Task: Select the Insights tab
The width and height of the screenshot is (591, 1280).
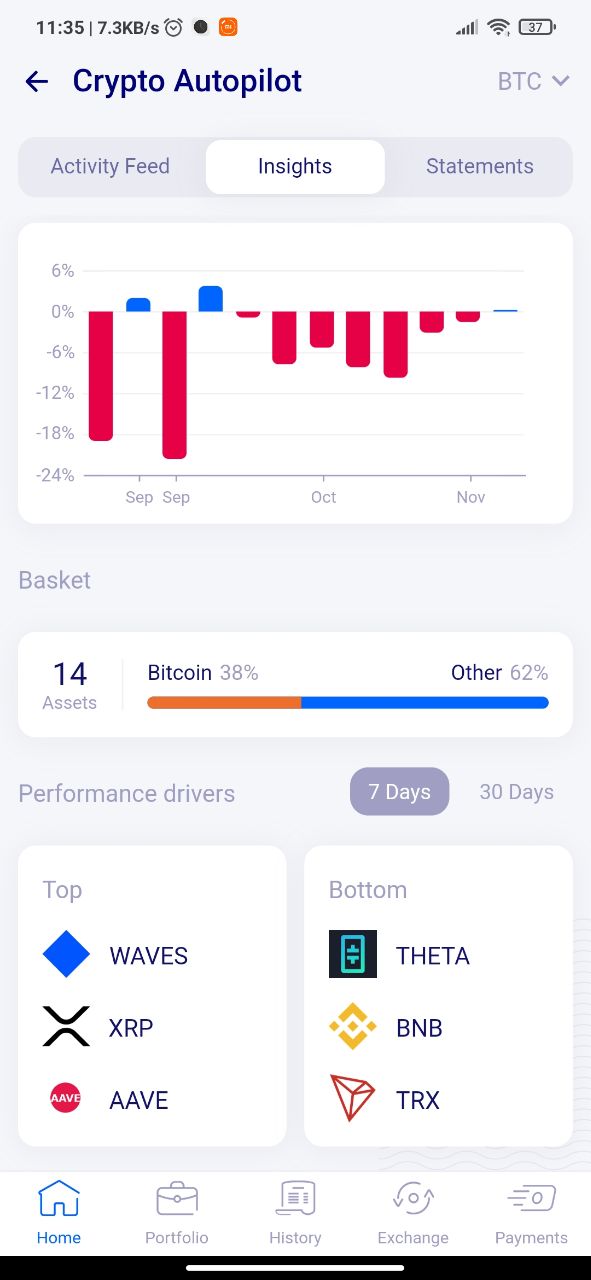Action: (x=295, y=166)
